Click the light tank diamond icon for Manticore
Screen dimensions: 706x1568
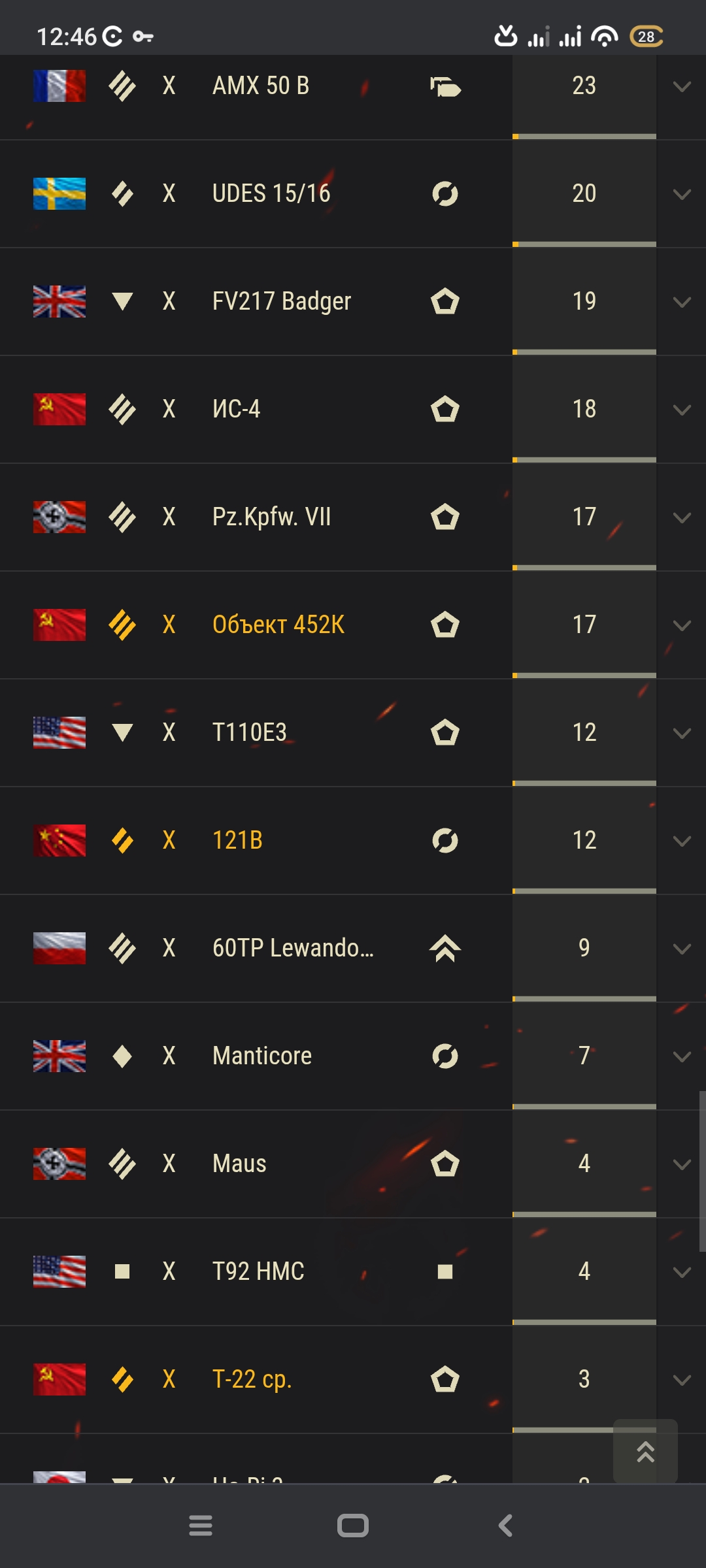pos(122,1056)
